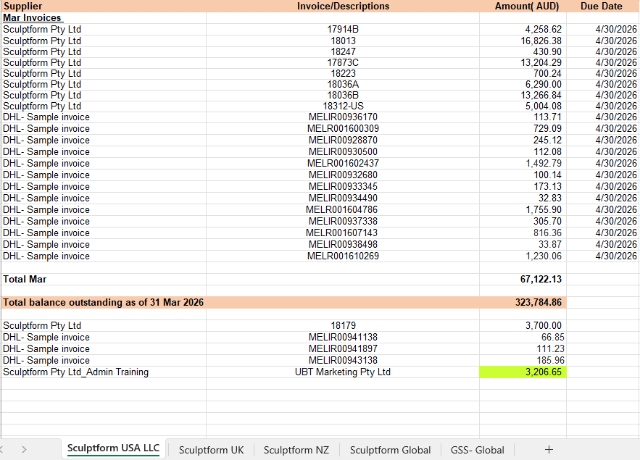Screen dimensions: 640x460
Task: Click the green highlighted 3,206.65 cell
Action: pyautogui.click(x=523, y=372)
